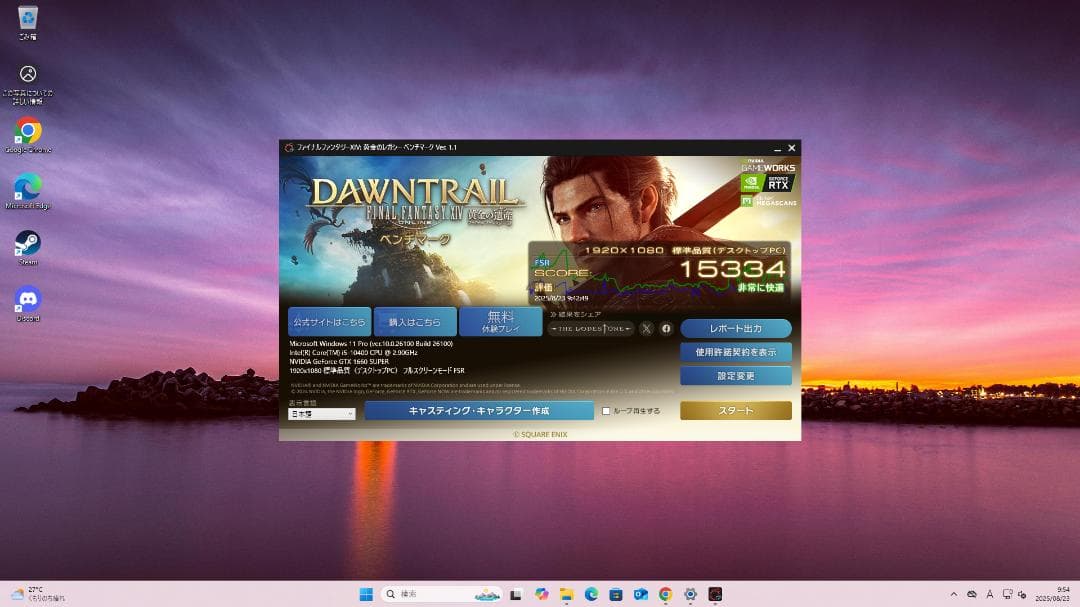Open Discord from the desktop

pyautogui.click(x=28, y=295)
